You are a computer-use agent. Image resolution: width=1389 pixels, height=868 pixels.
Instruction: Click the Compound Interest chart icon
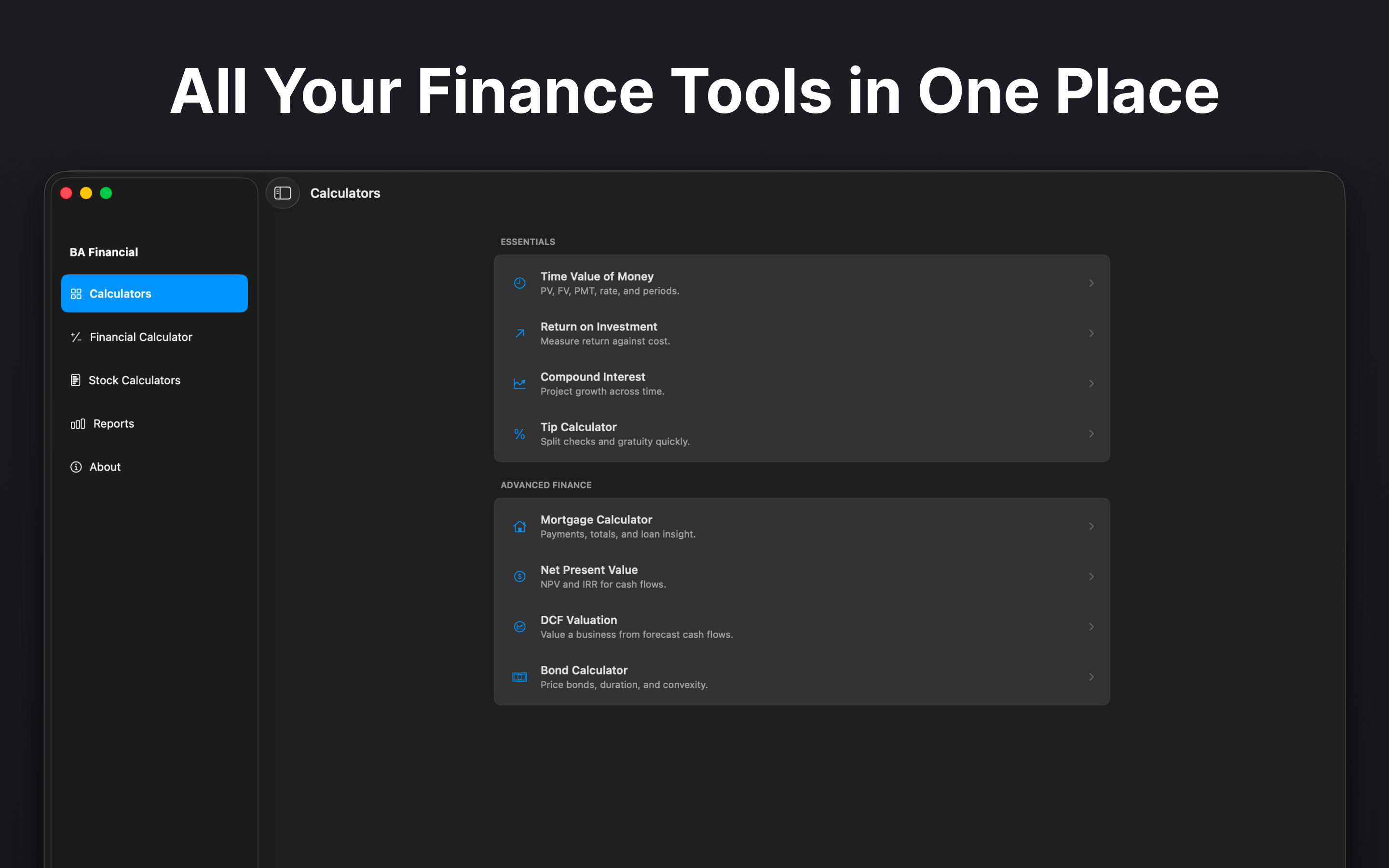point(519,383)
